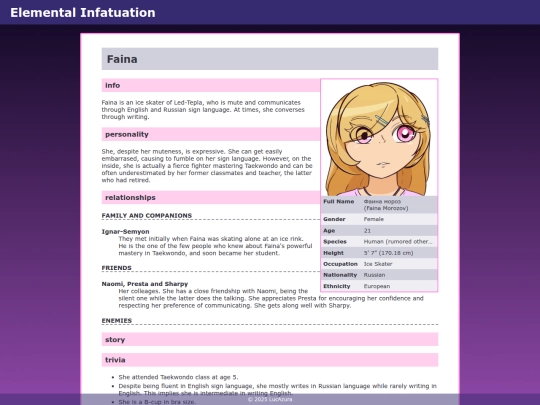Image resolution: width=540 pixels, height=405 pixels.
Task: Click the Elemental Infatuation site title
Action: point(83,13)
